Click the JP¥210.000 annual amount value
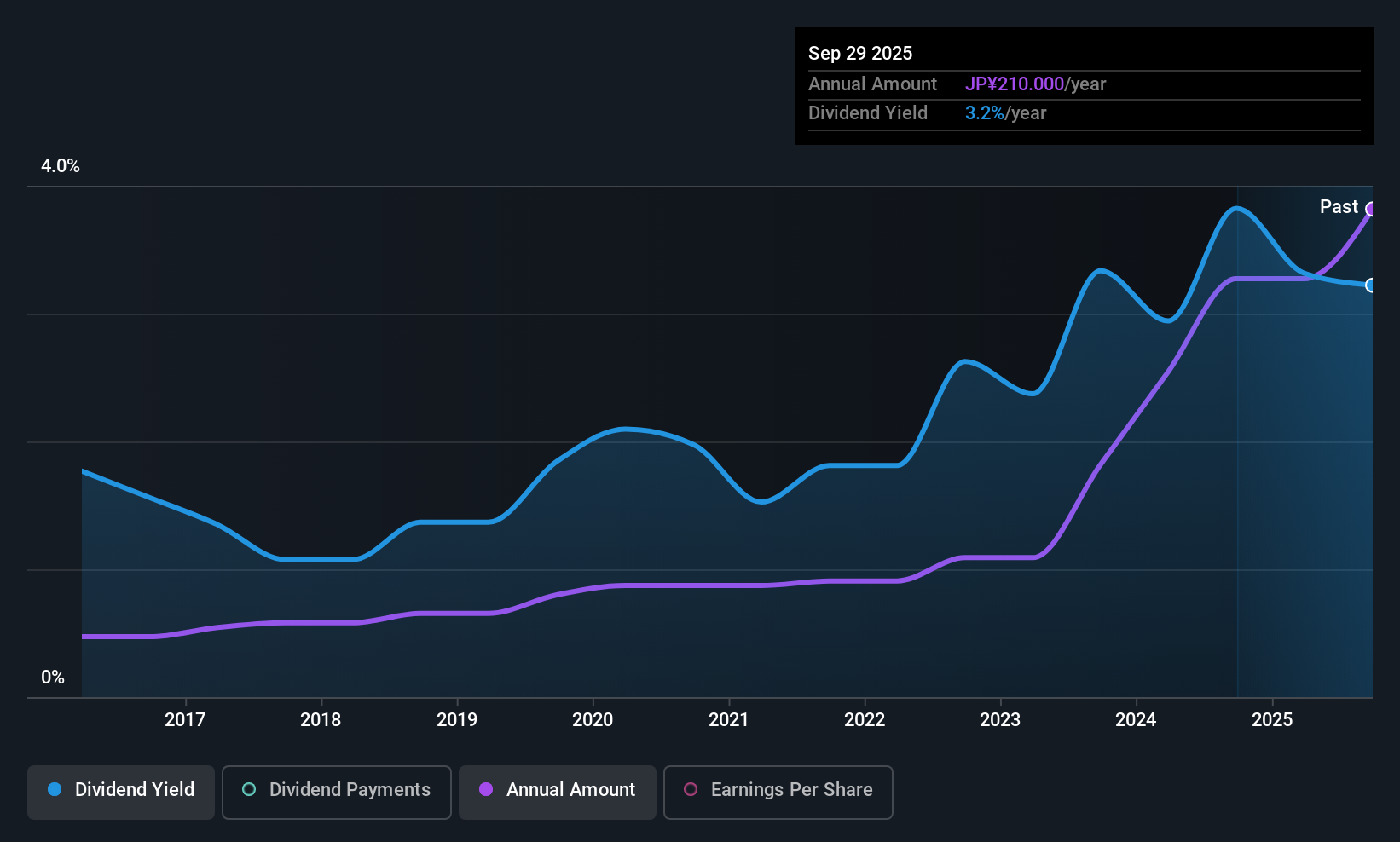 (x=1015, y=84)
